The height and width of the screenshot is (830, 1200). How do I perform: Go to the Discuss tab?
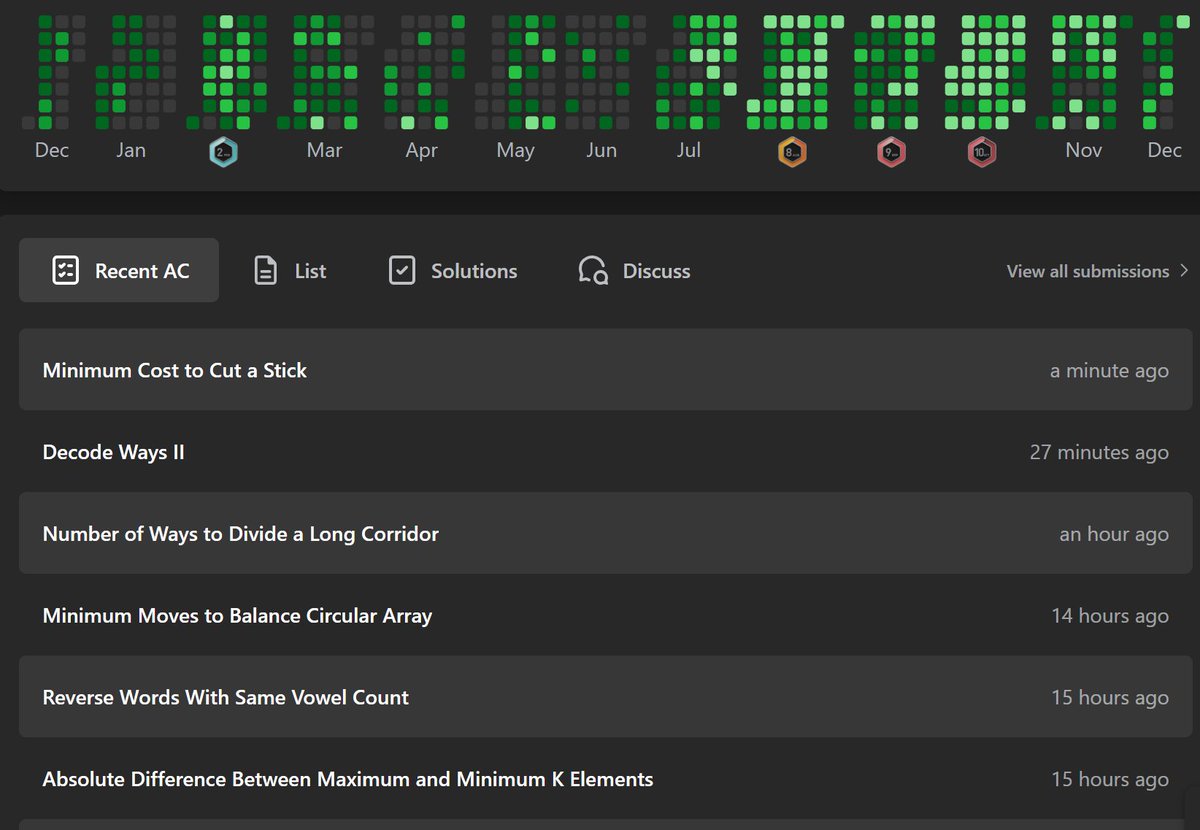634,270
